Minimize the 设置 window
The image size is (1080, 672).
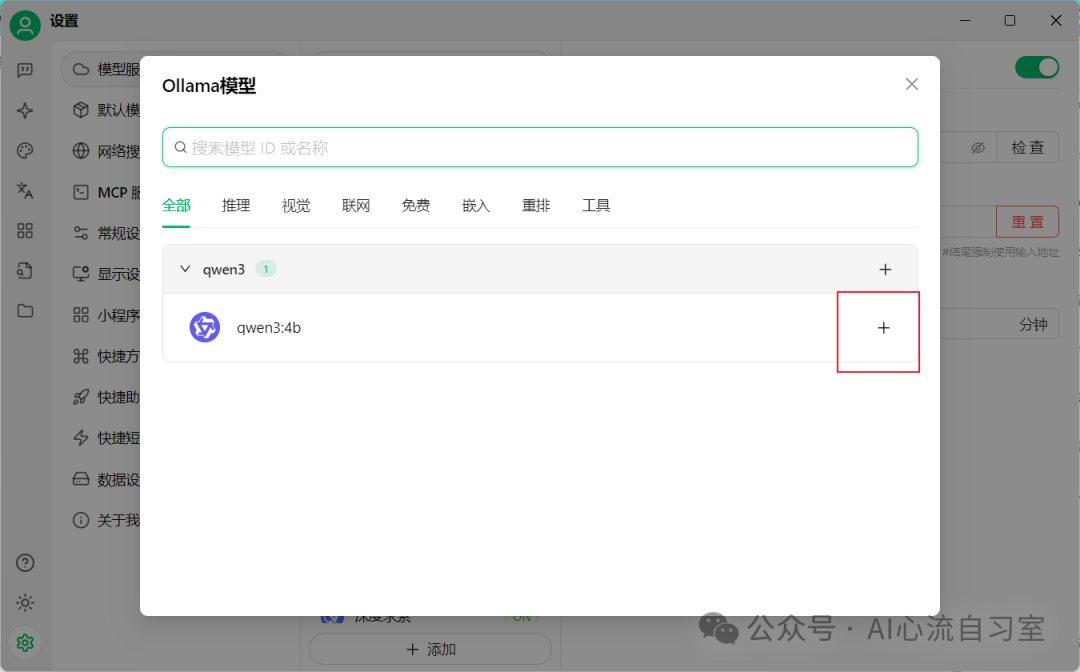(x=965, y=21)
